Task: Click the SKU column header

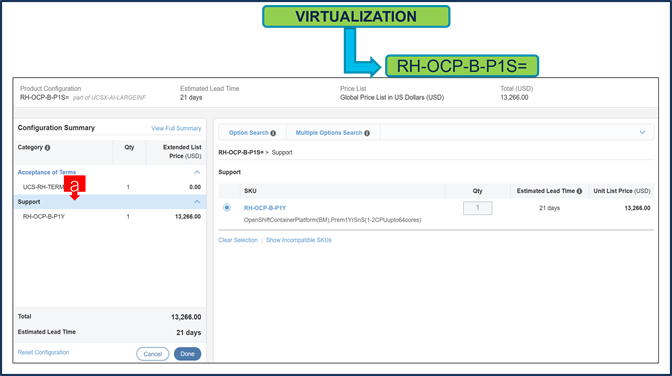Action: tap(250, 191)
